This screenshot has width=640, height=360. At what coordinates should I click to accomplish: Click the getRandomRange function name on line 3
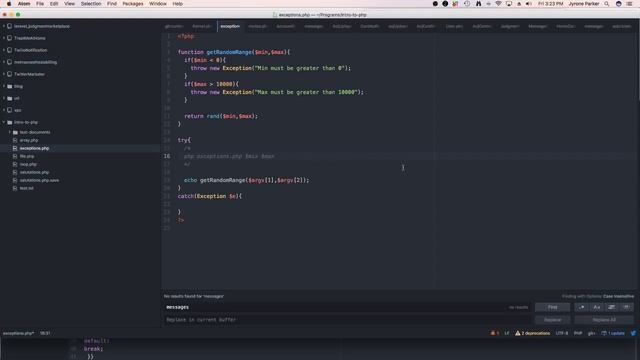click(x=229, y=52)
